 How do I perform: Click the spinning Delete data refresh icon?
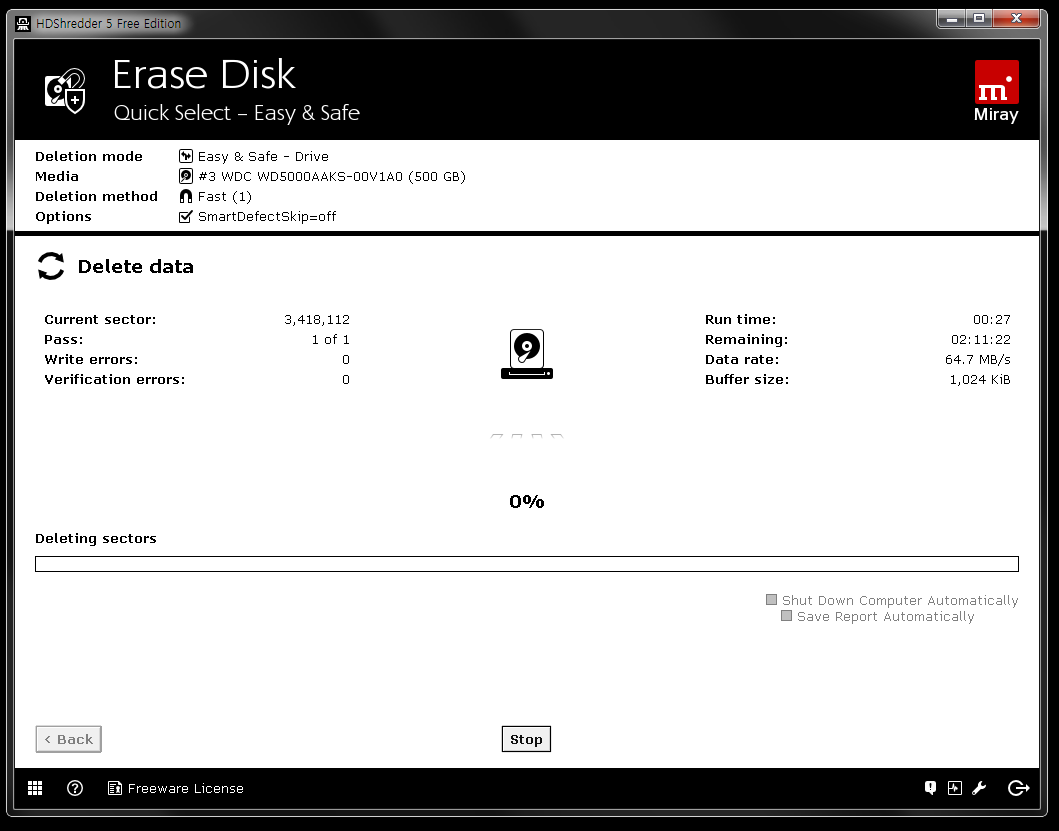tap(51, 266)
